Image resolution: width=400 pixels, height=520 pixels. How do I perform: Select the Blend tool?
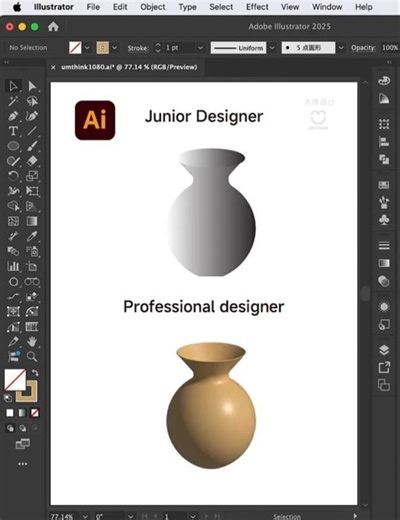pos(13,251)
